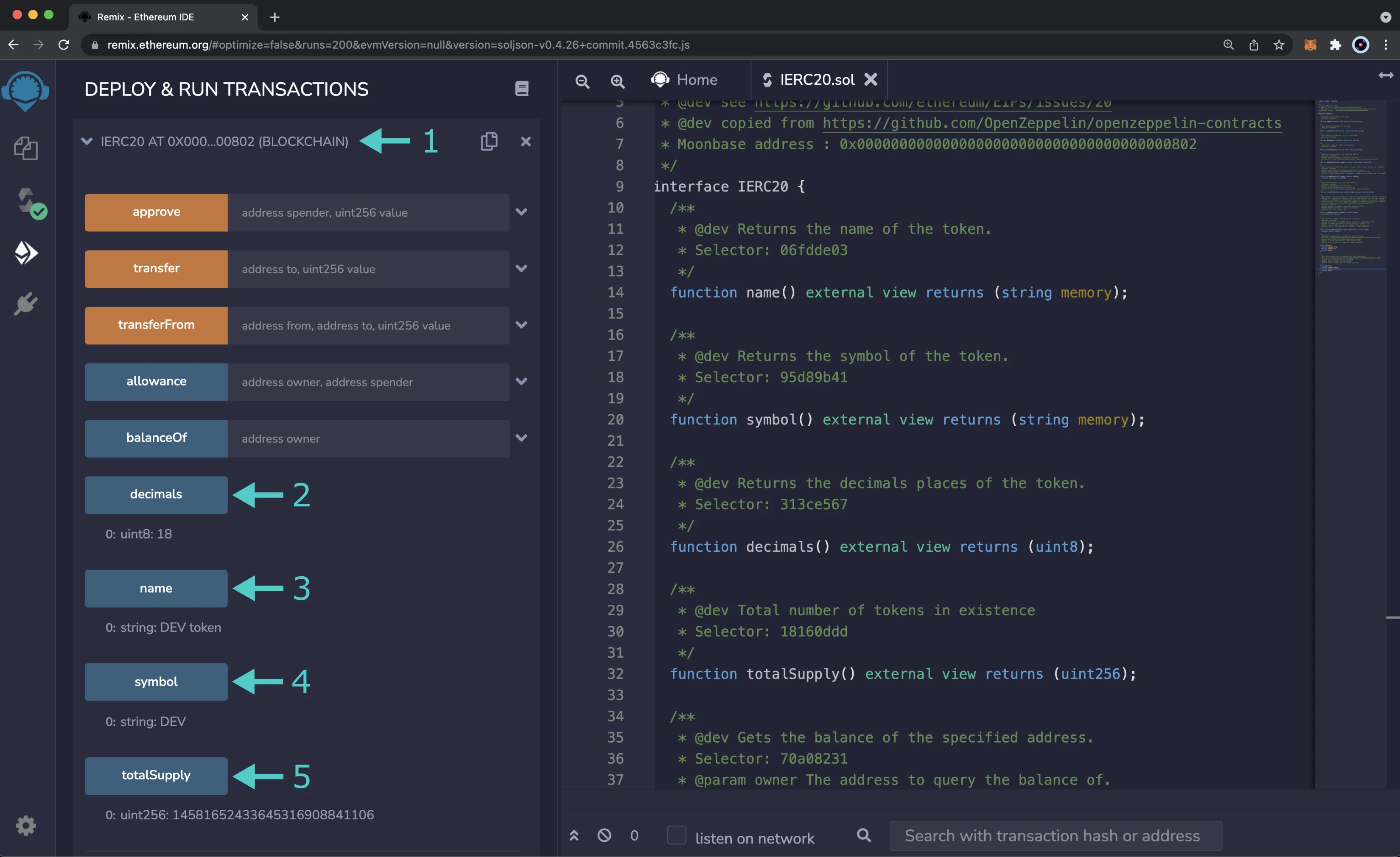Toggle the editor side panel arrows
This screenshot has height=857, width=1400.
(1385, 75)
